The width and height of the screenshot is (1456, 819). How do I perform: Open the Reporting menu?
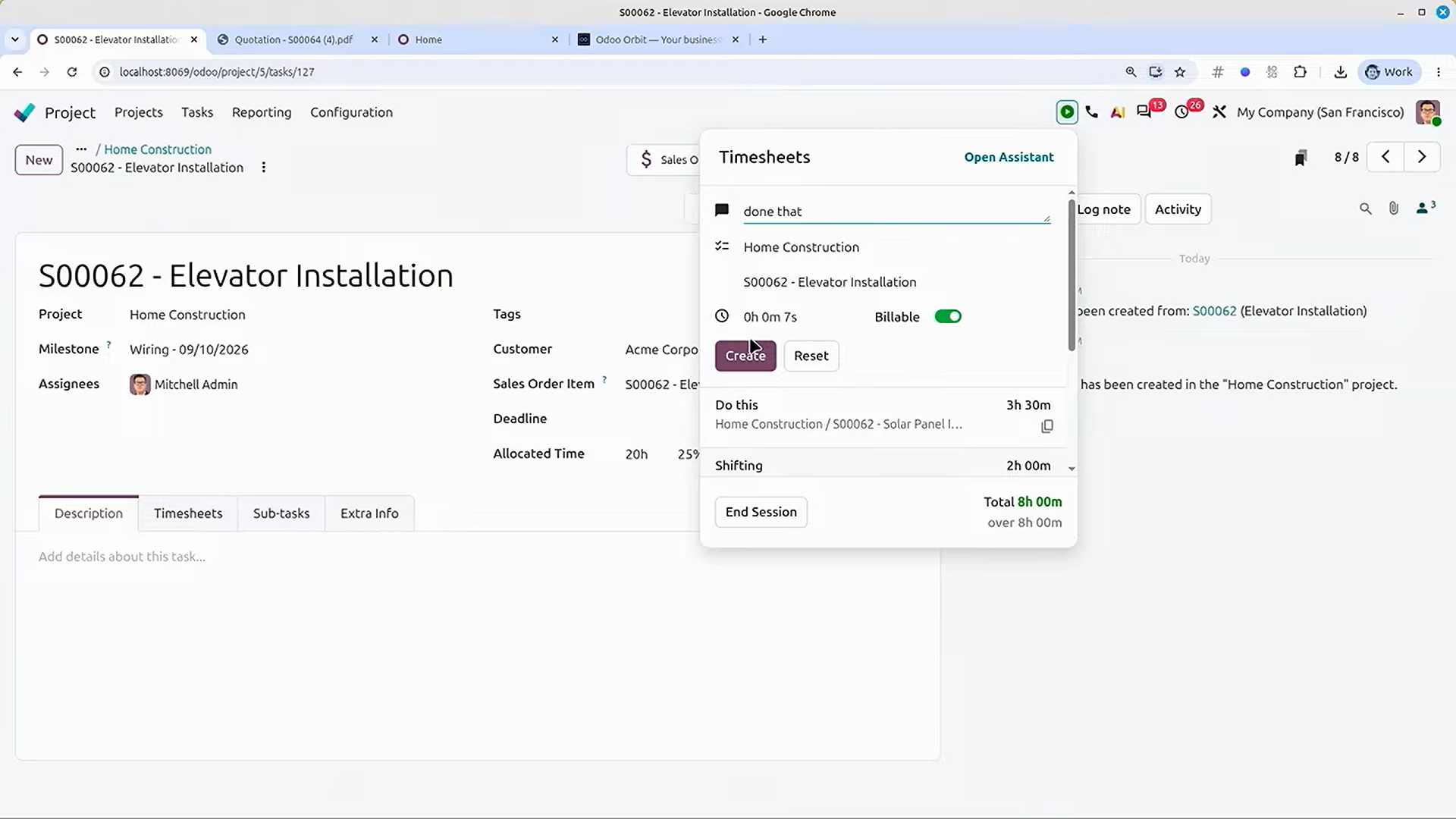[x=262, y=112]
